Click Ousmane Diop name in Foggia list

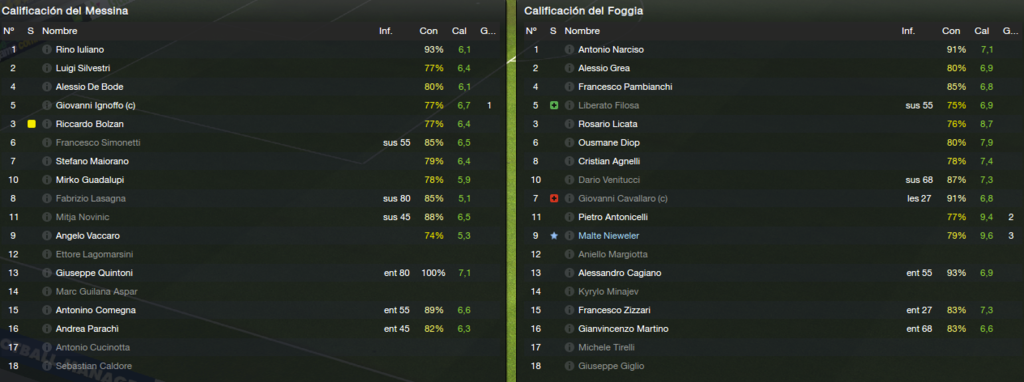609,142
